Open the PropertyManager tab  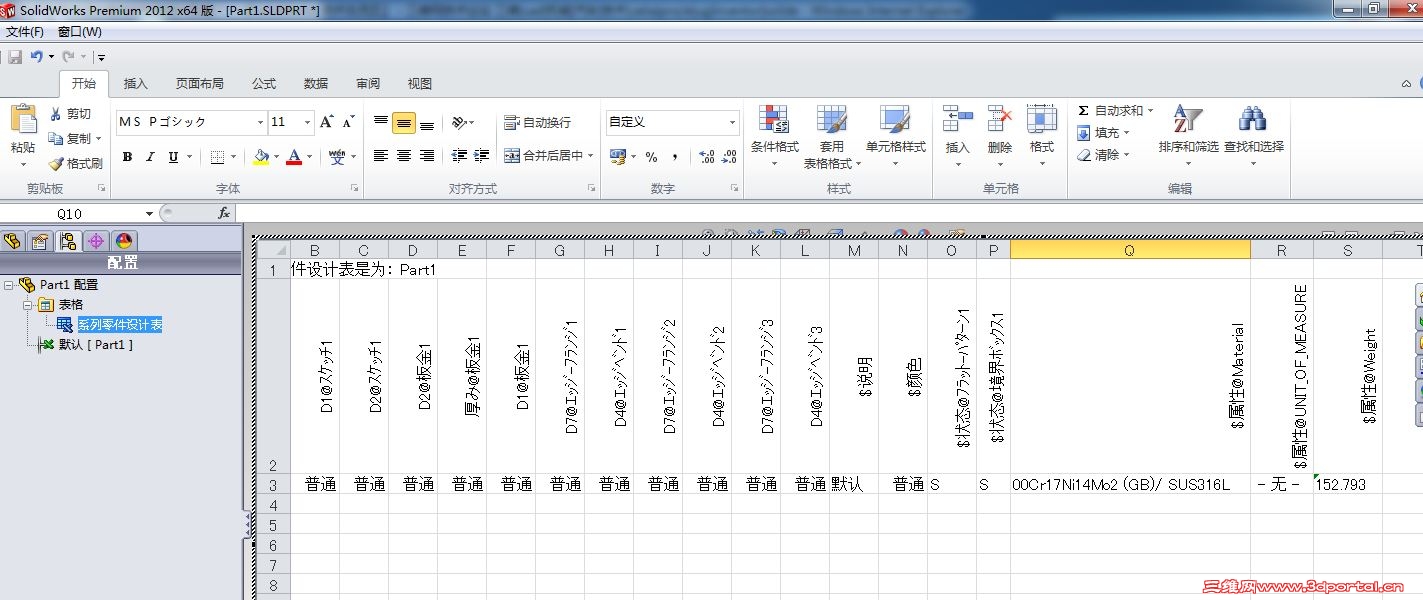click(x=40, y=241)
